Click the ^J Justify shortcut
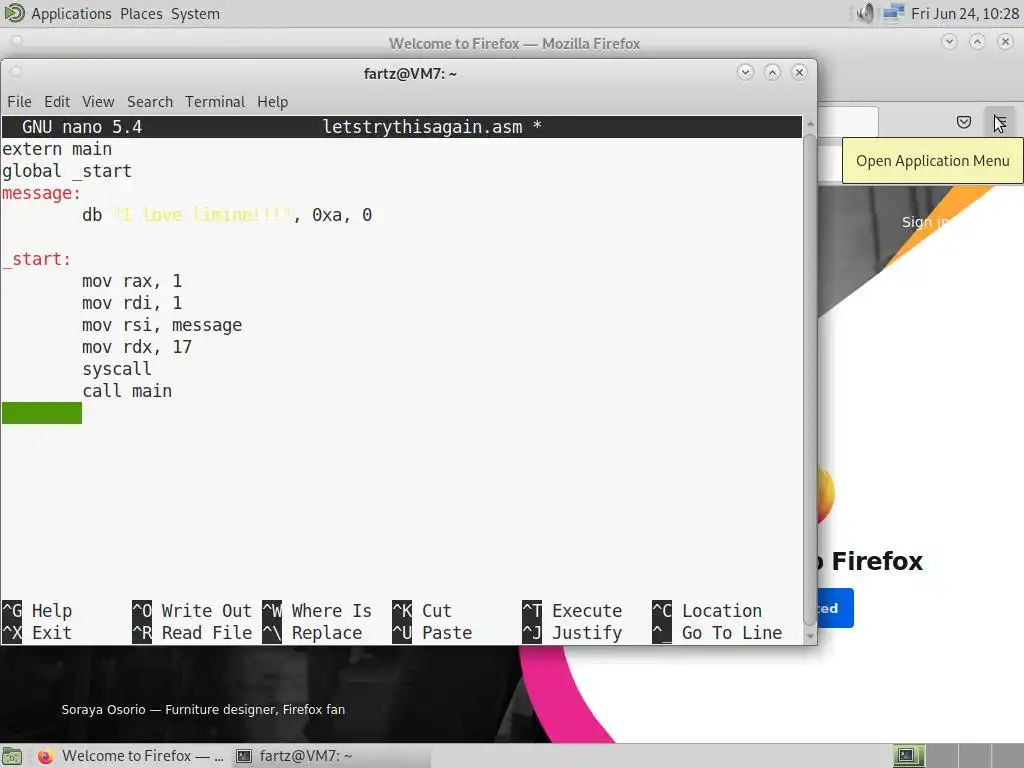The image size is (1024, 768). click(572, 633)
